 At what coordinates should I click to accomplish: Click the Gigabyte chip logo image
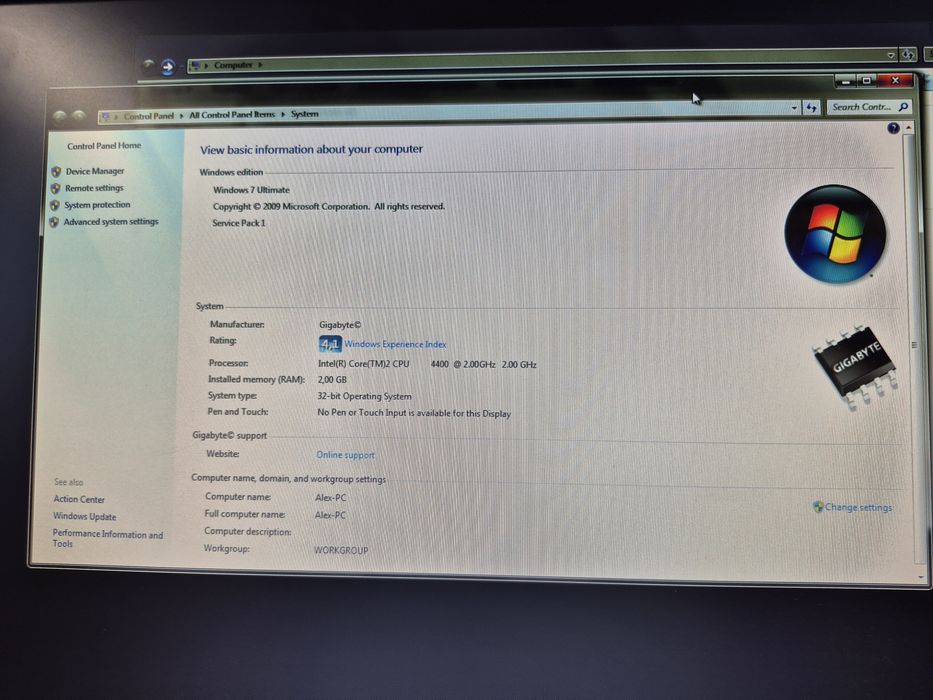pos(855,367)
